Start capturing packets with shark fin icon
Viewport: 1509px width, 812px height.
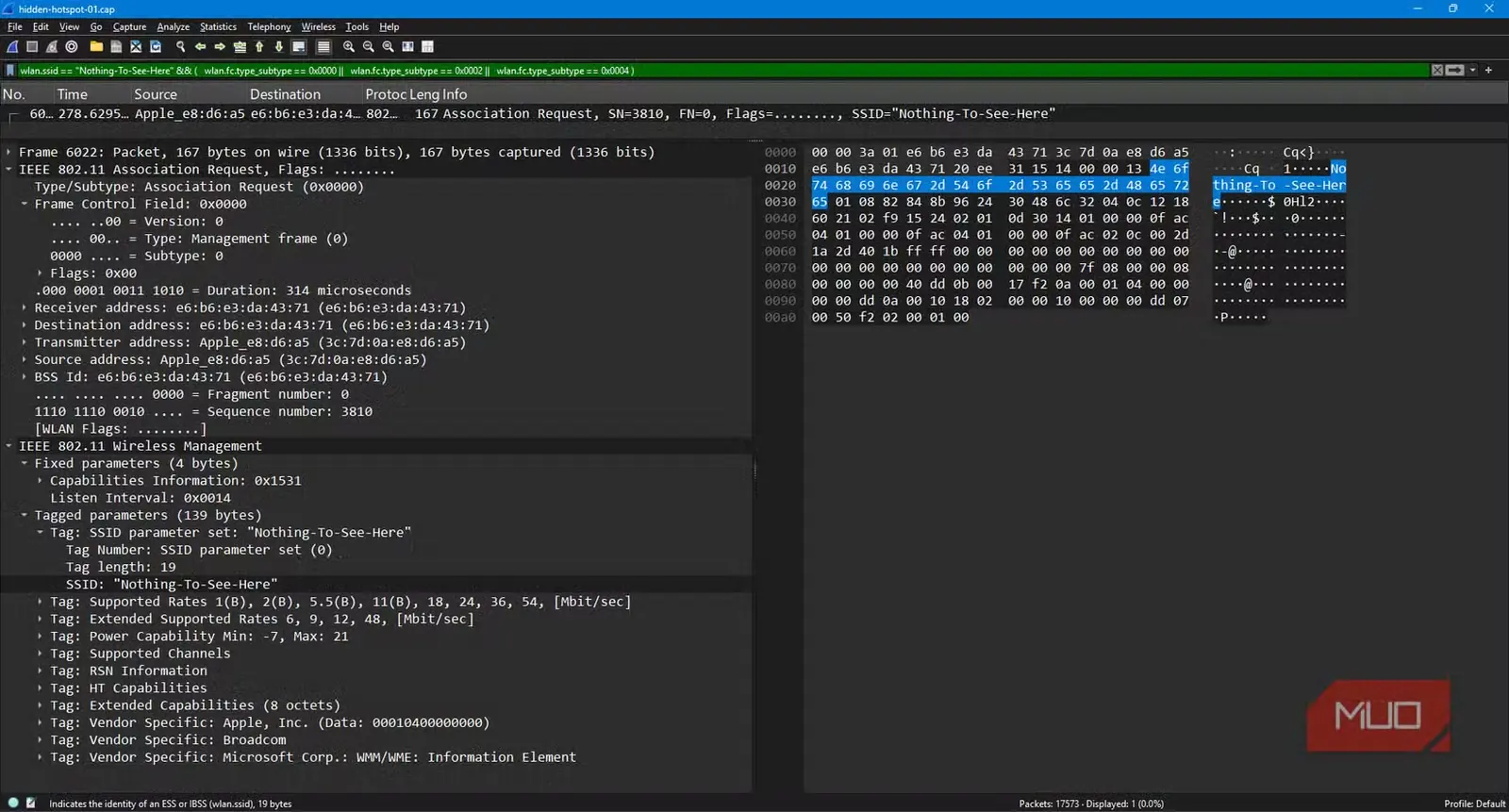13,46
